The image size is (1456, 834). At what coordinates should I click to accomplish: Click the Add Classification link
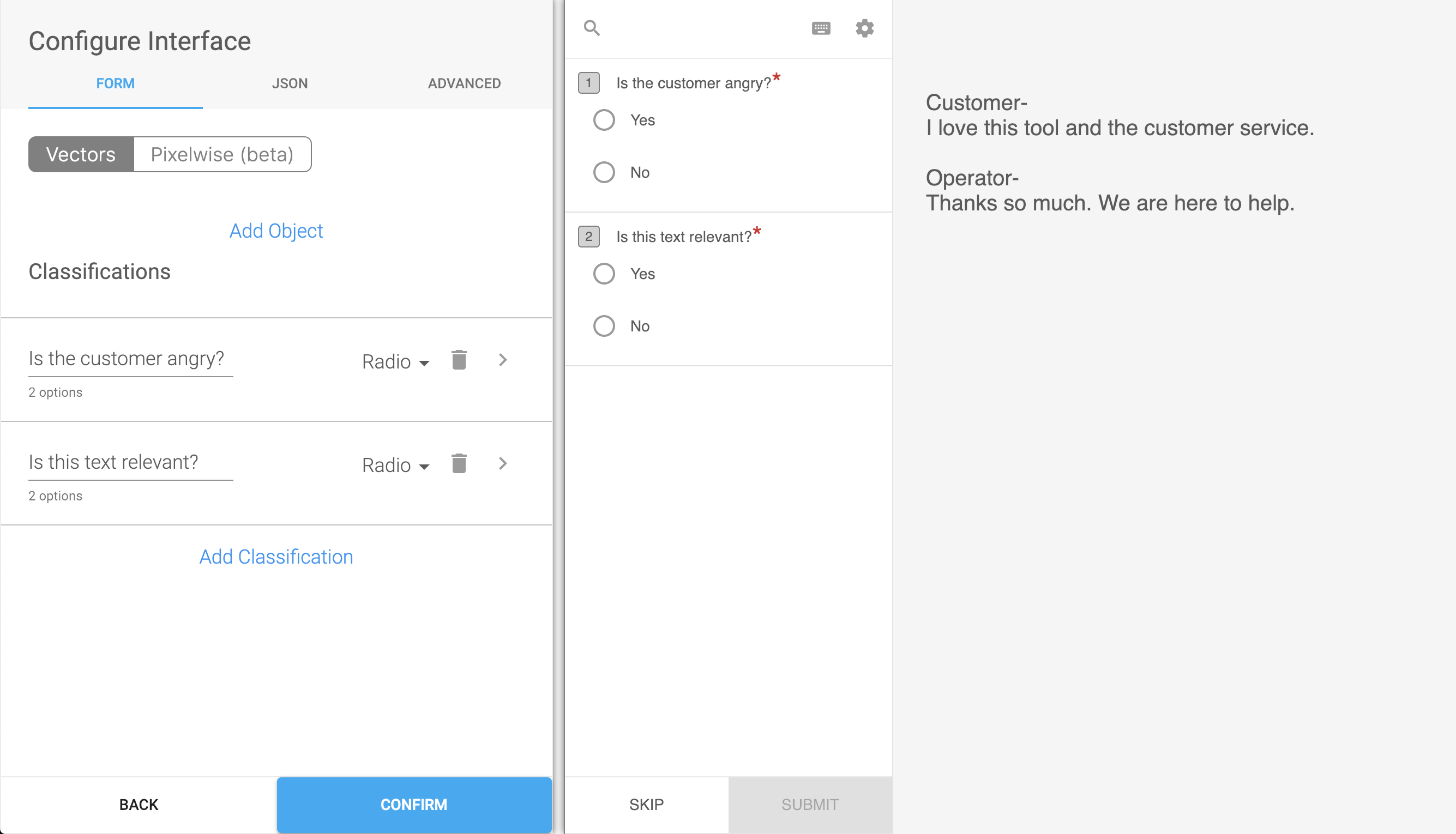(x=276, y=557)
